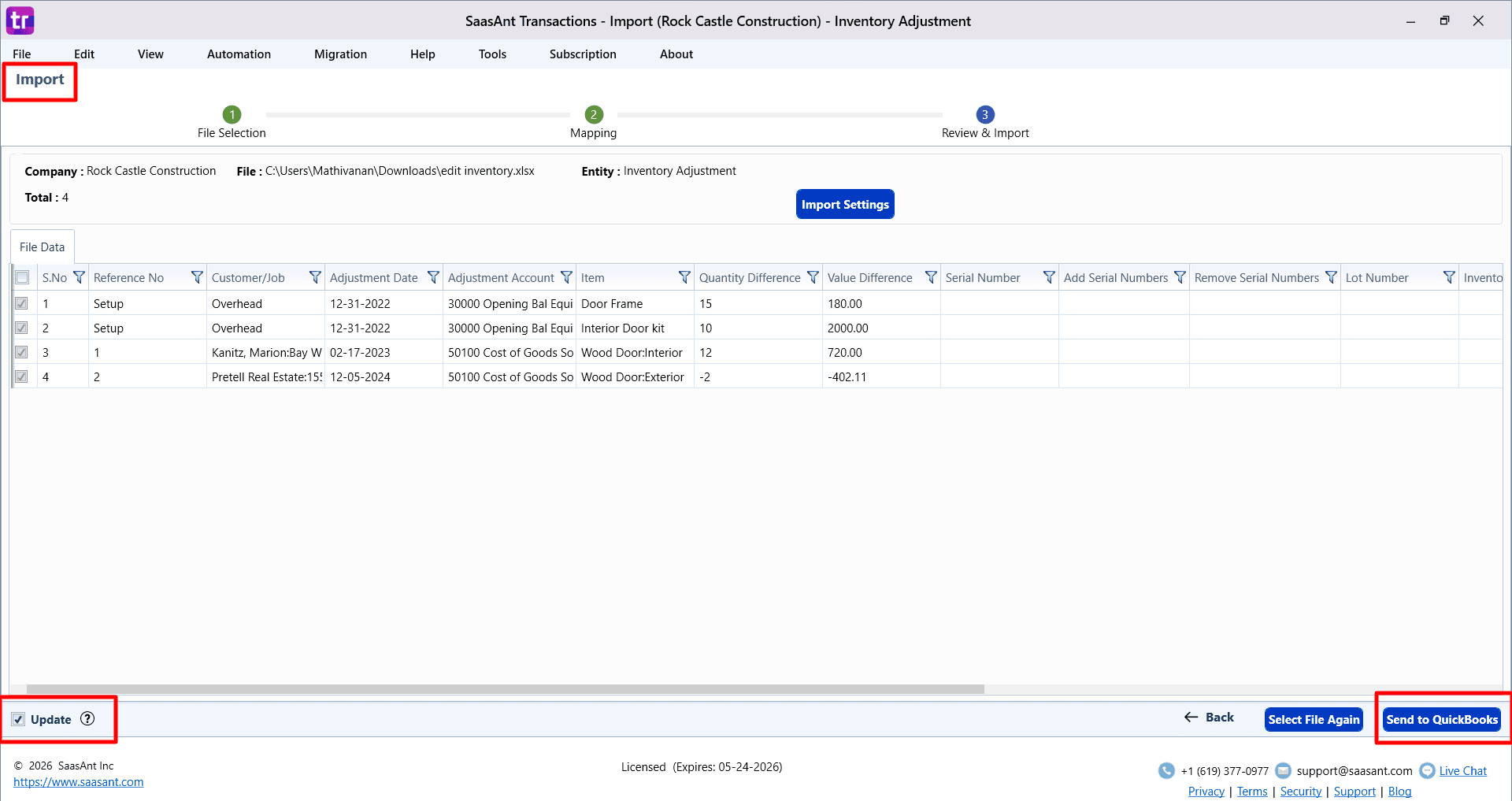This screenshot has width=1512, height=801.
Task: Open the Tools menu
Action: click(x=492, y=54)
